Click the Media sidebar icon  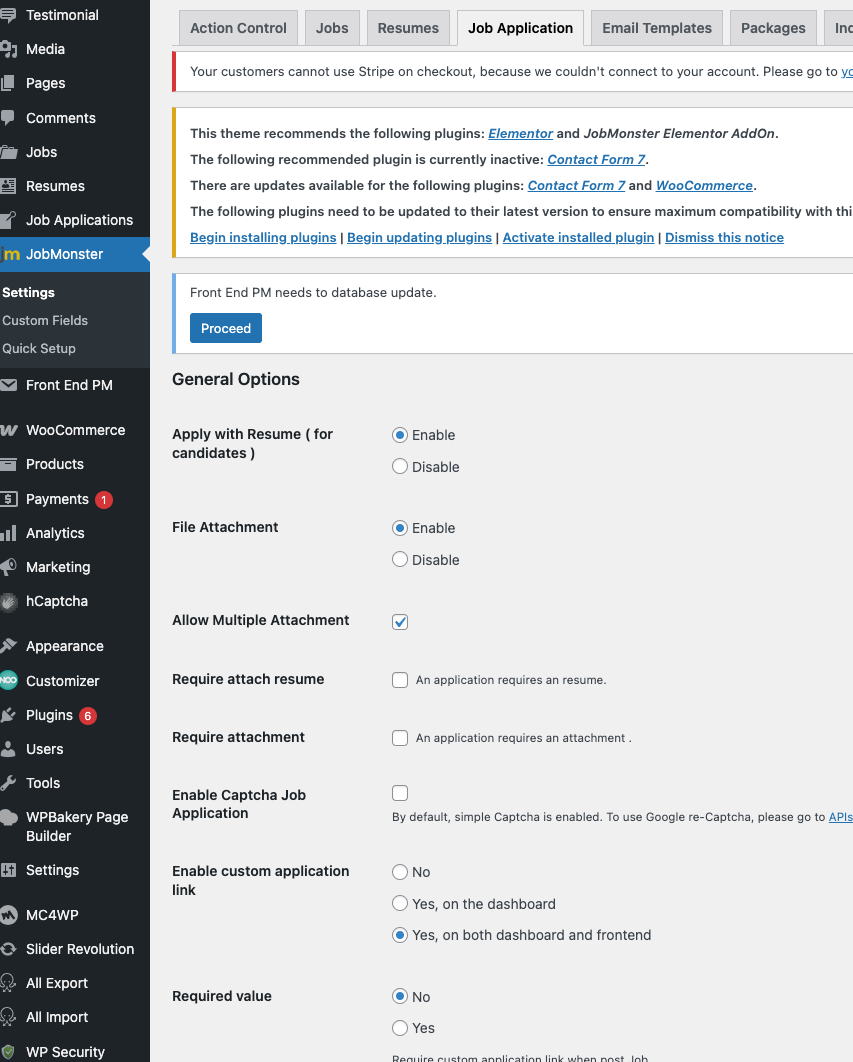click(x=8, y=49)
